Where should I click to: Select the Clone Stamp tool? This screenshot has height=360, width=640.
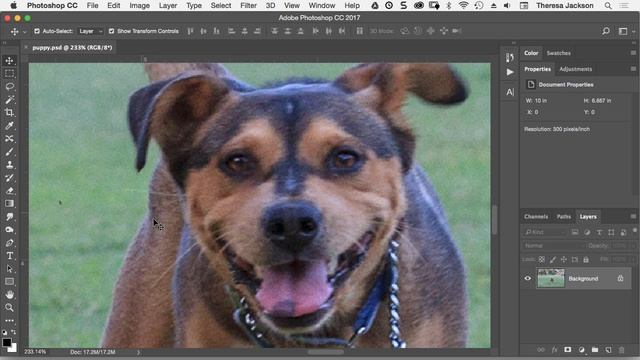click(x=9, y=165)
